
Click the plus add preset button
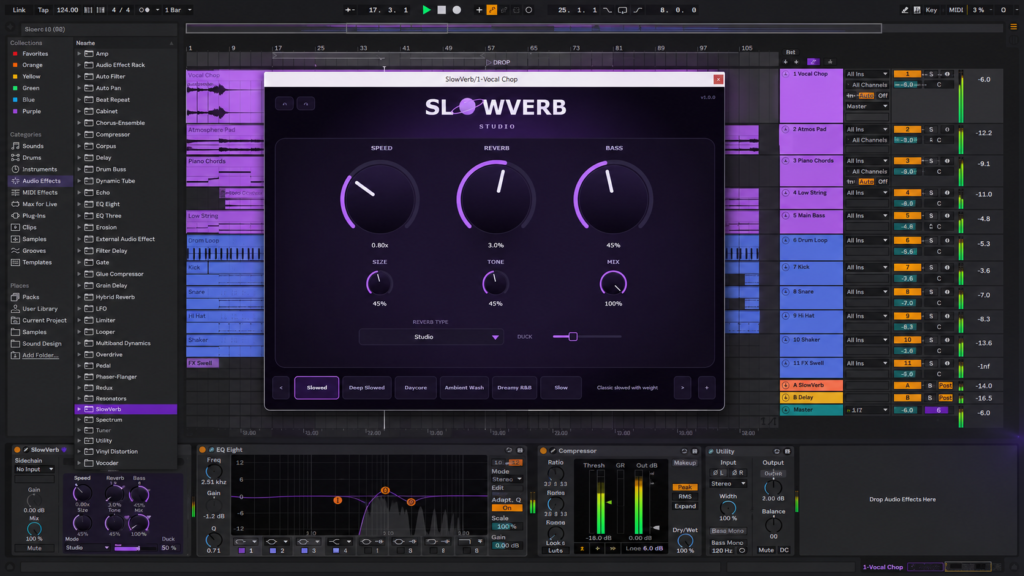point(707,387)
